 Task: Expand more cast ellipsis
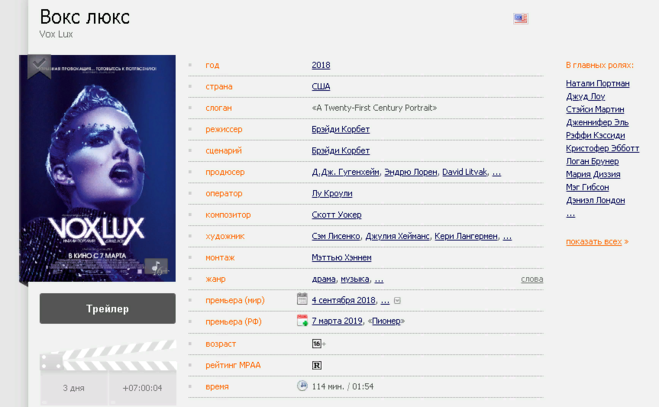point(570,215)
